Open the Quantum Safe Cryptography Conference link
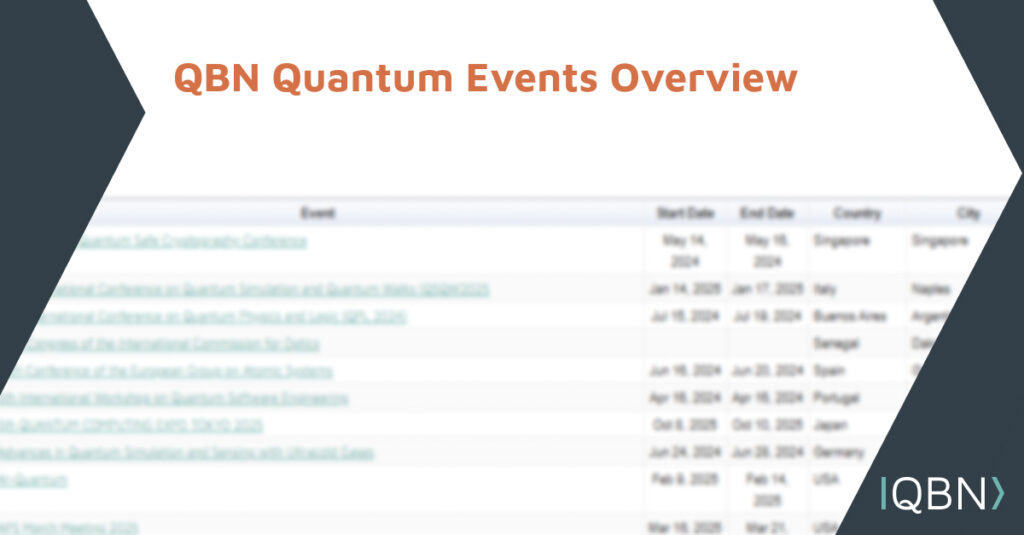This screenshot has height=535, width=1024. tap(192, 241)
